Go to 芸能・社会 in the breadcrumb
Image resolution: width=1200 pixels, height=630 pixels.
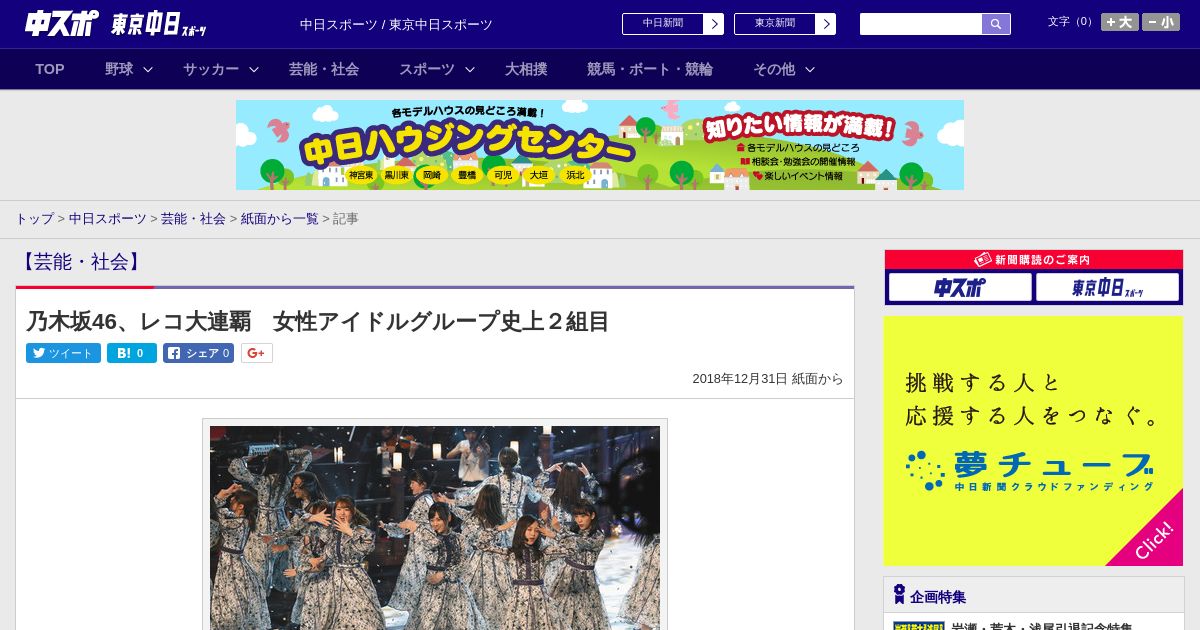[193, 218]
